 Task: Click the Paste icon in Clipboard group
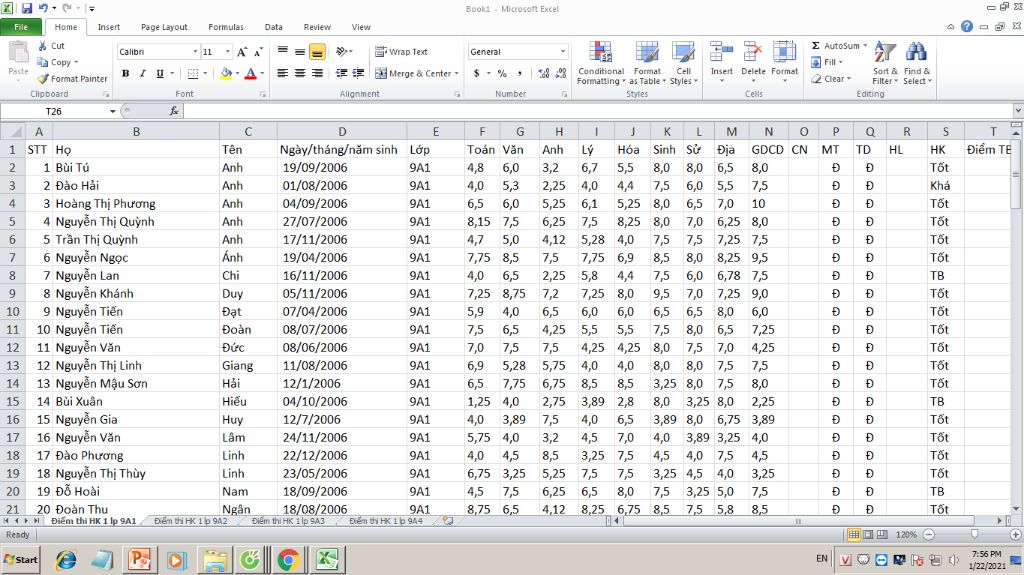click(x=18, y=53)
